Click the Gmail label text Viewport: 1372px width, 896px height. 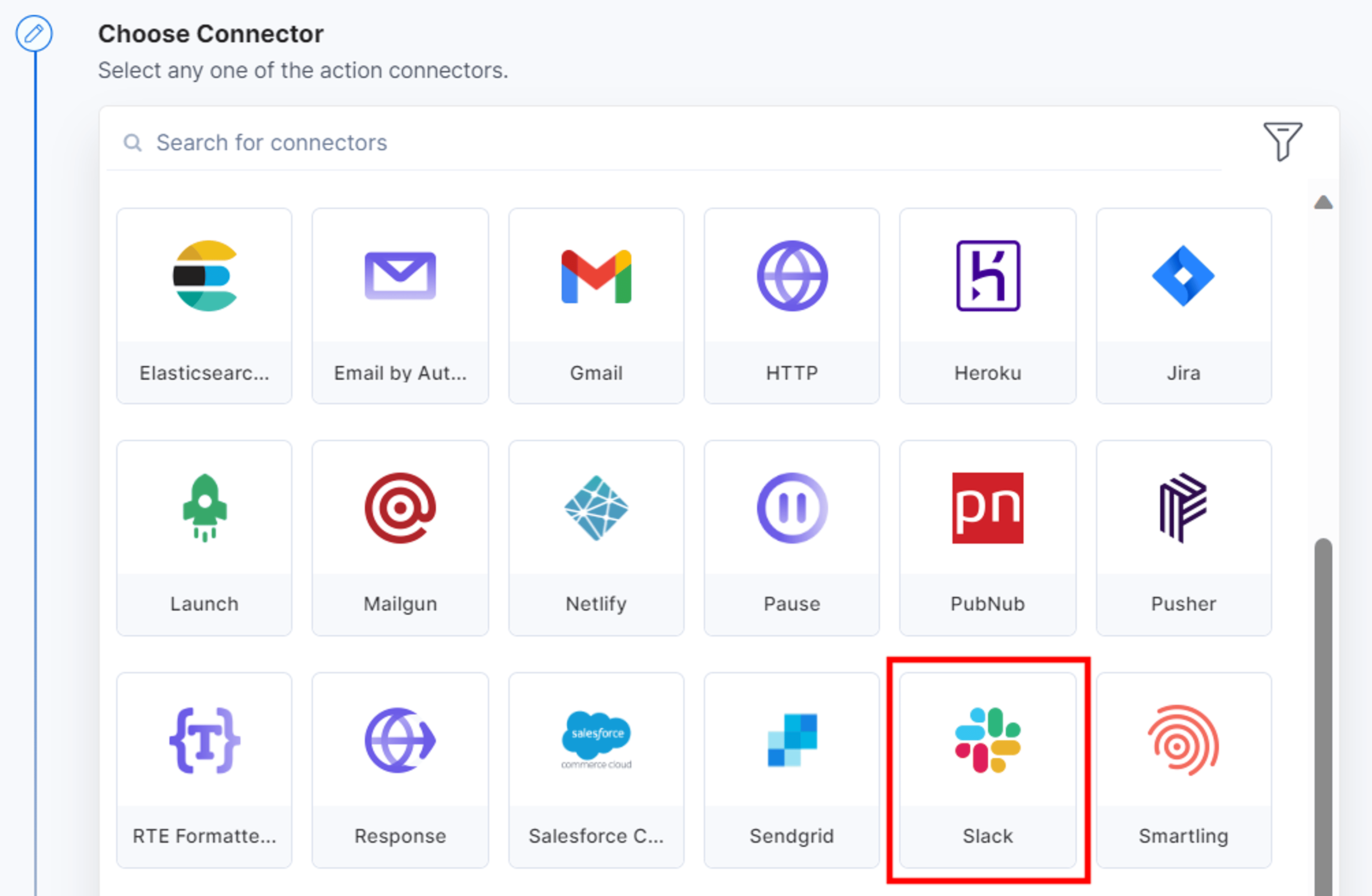click(x=596, y=373)
